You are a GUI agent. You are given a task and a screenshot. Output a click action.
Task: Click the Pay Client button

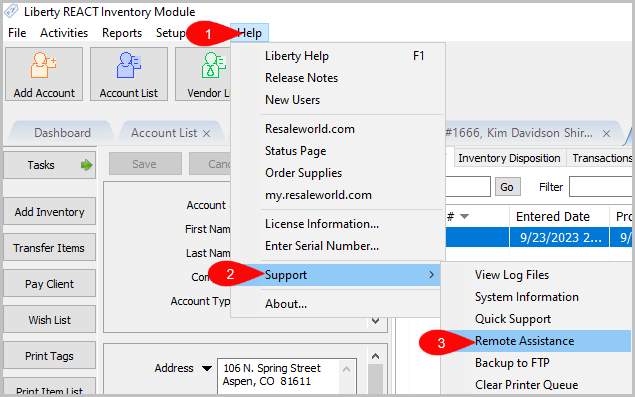pyautogui.click(x=49, y=284)
